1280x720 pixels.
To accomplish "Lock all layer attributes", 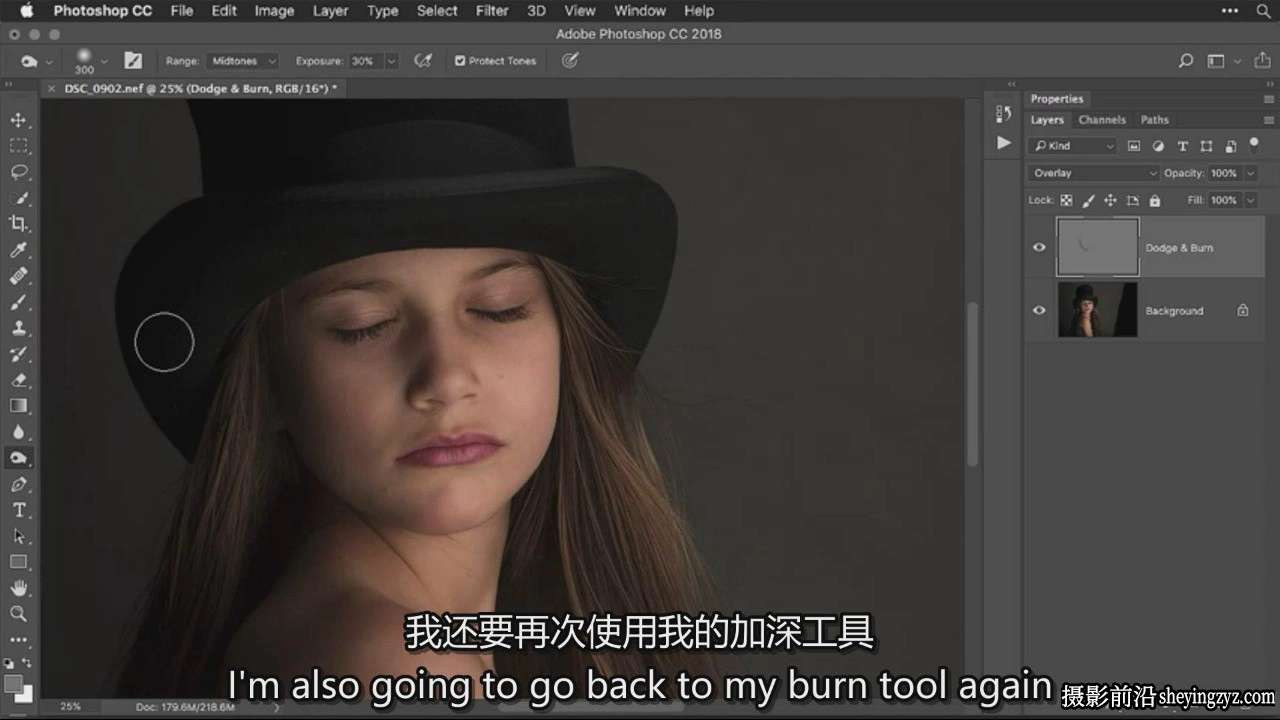I will tap(1155, 200).
